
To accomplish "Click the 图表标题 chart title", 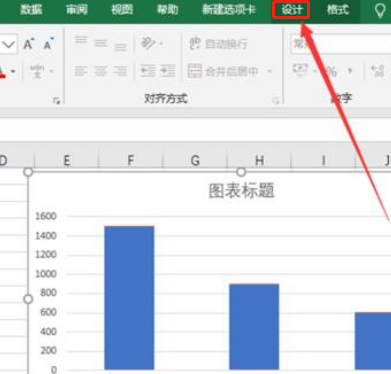I will tap(241, 191).
